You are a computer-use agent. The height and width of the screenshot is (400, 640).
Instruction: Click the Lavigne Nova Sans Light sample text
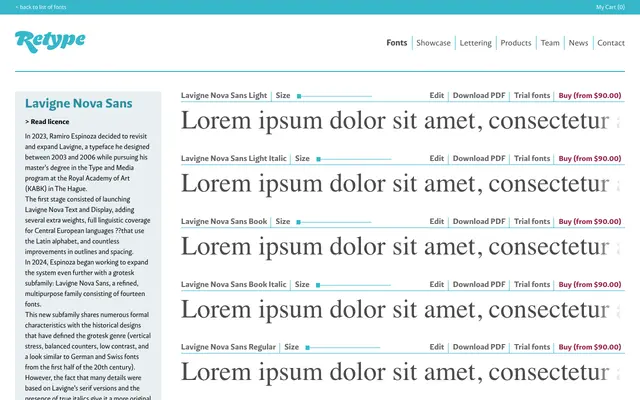(x=400, y=121)
